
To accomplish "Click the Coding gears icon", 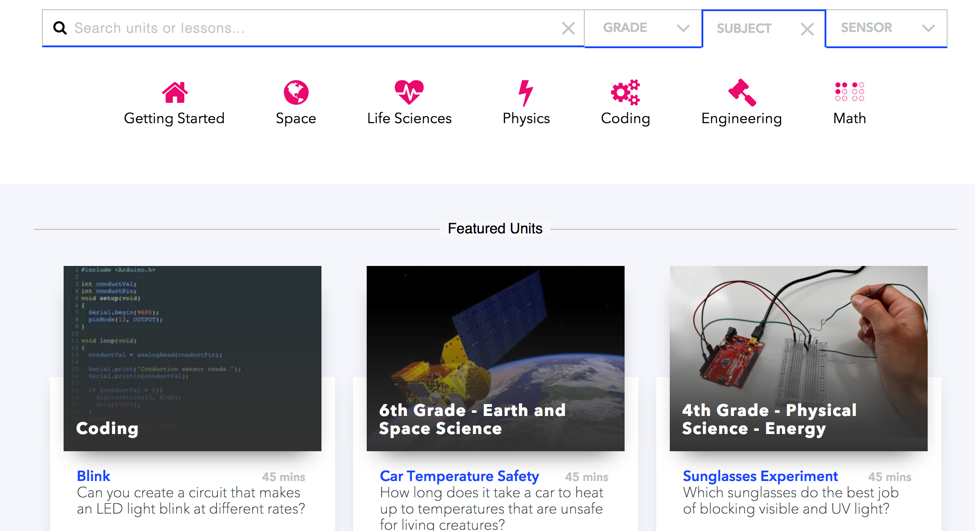I will tap(625, 92).
